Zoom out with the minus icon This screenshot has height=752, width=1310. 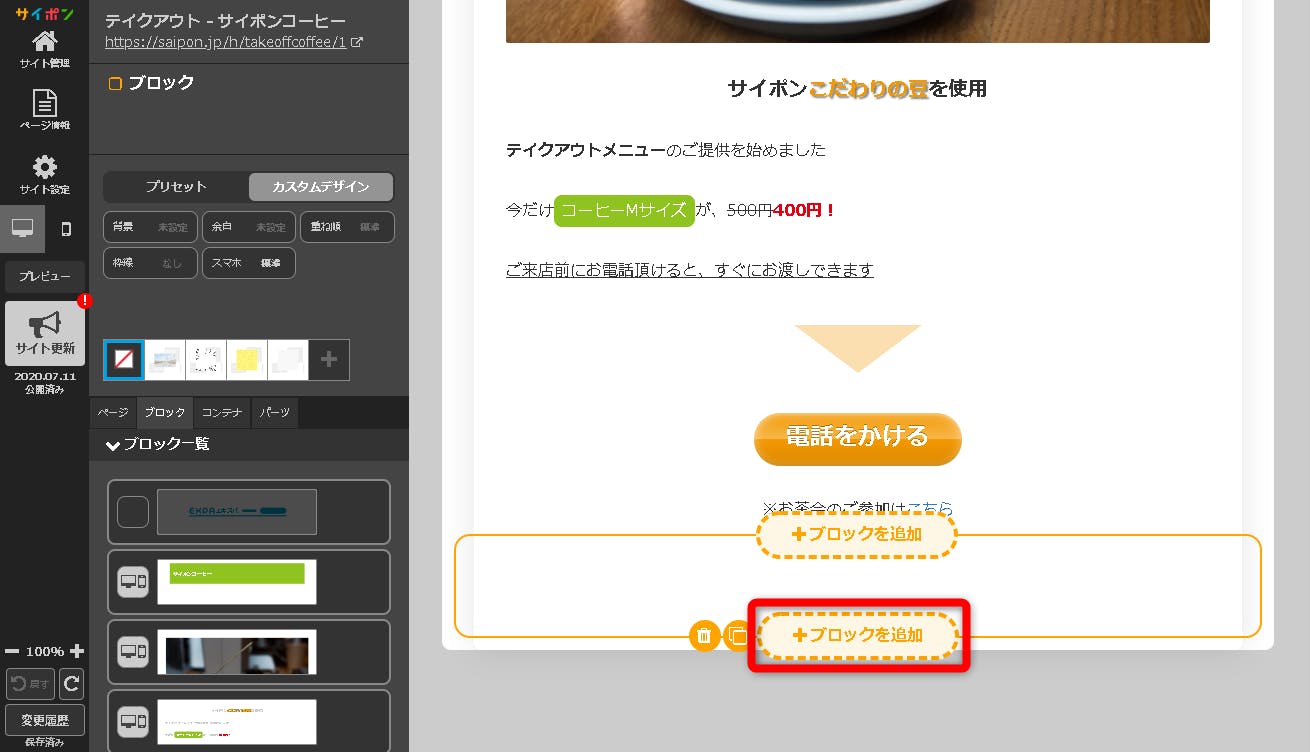pos(12,651)
